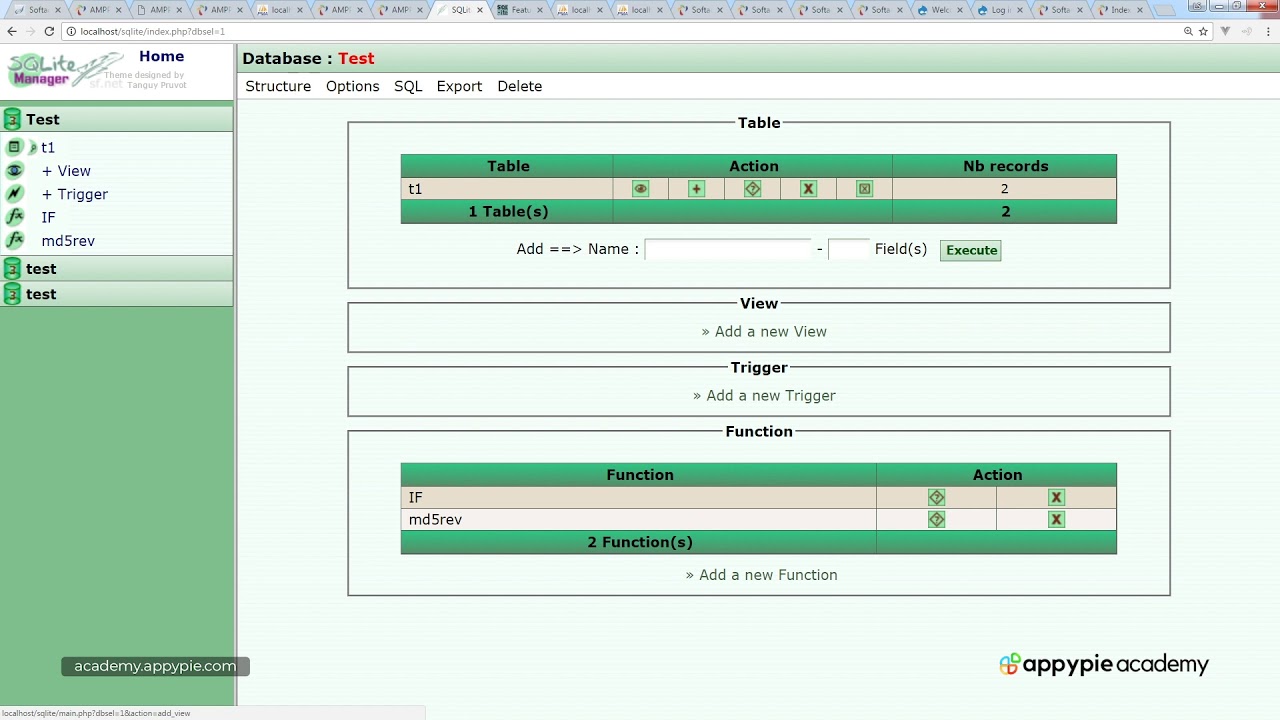Follow the Add a new View link
Screen dimensions: 1280x720
click(x=764, y=332)
